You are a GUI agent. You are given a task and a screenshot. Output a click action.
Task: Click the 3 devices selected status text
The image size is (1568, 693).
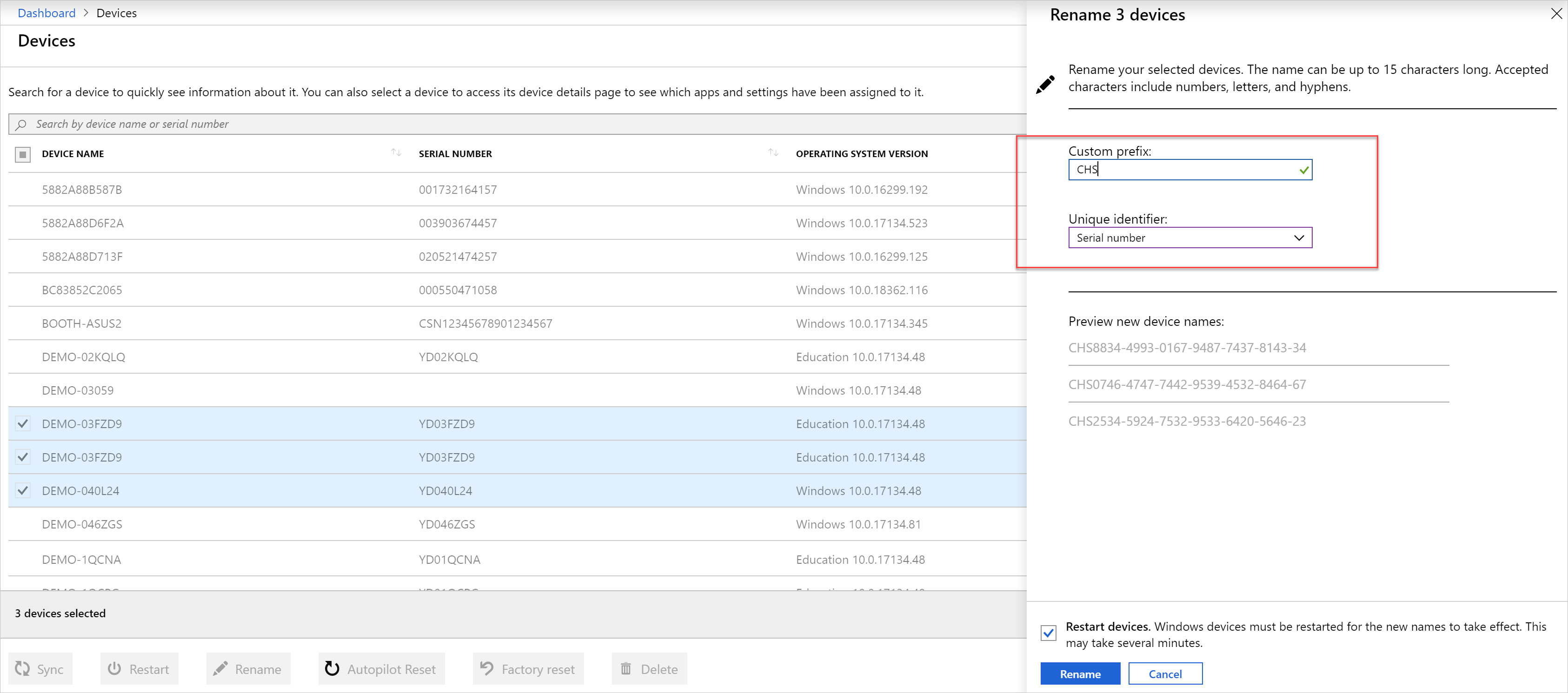point(60,614)
